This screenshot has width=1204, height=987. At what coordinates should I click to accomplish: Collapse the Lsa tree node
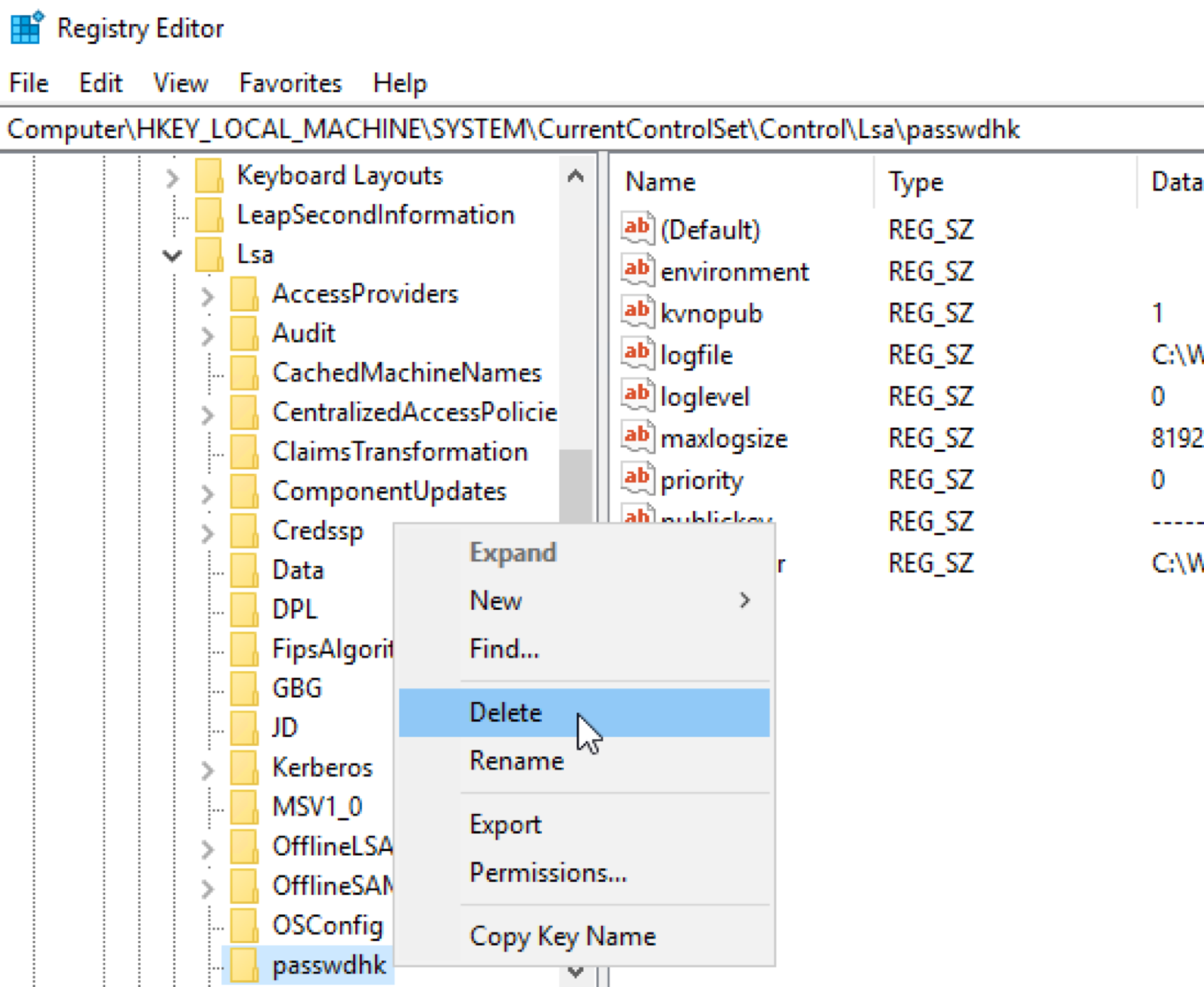pyautogui.click(x=172, y=255)
